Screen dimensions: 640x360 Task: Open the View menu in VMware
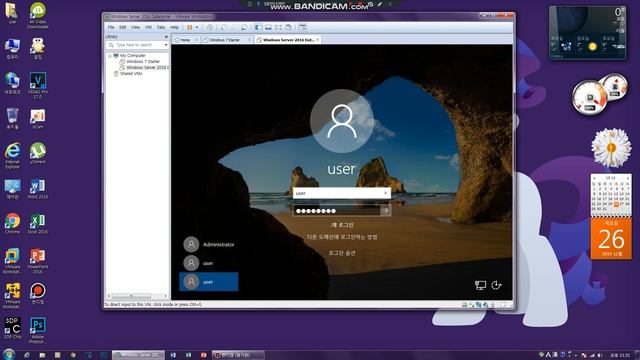[x=136, y=27]
